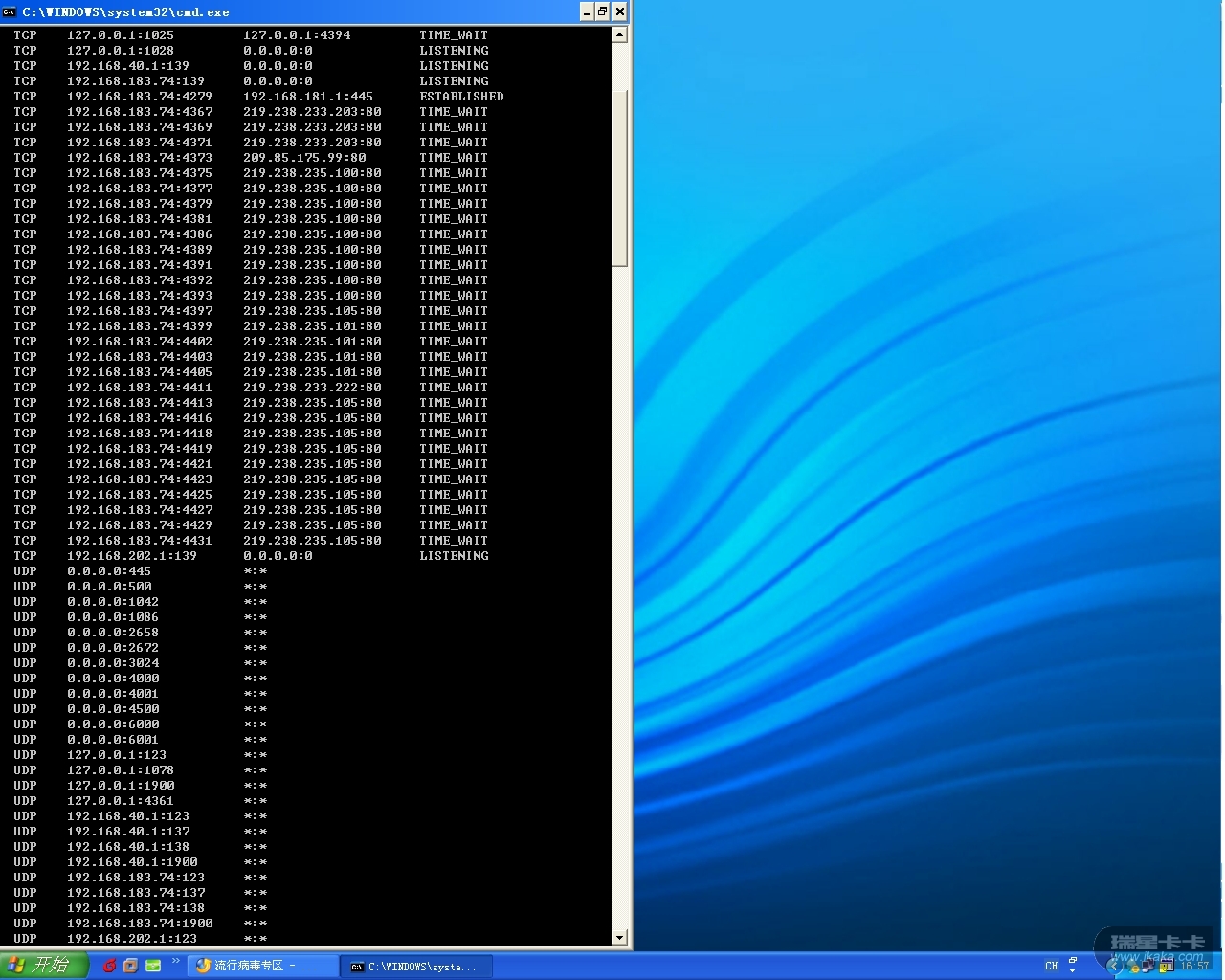Click local address 192.168.183.74:4373
Image resolution: width=1225 pixels, height=980 pixels.
pyautogui.click(x=140, y=158)
